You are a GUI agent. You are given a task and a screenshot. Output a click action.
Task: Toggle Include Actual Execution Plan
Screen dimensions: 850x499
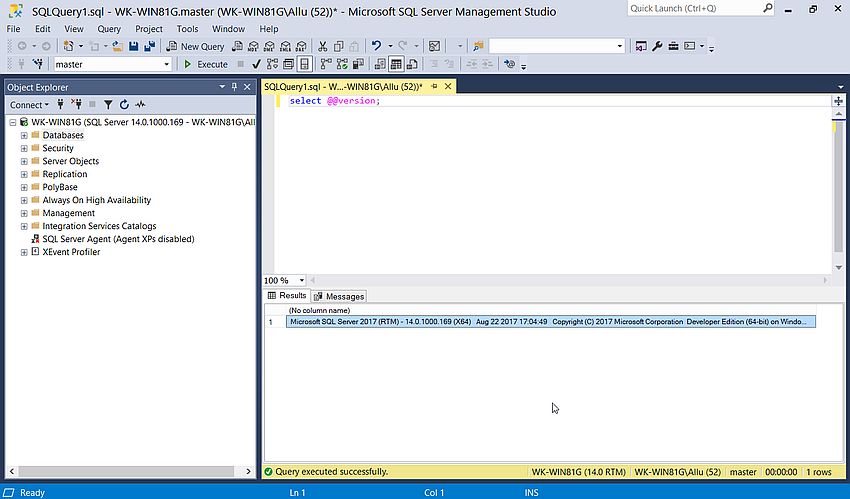tap(326, 64)
